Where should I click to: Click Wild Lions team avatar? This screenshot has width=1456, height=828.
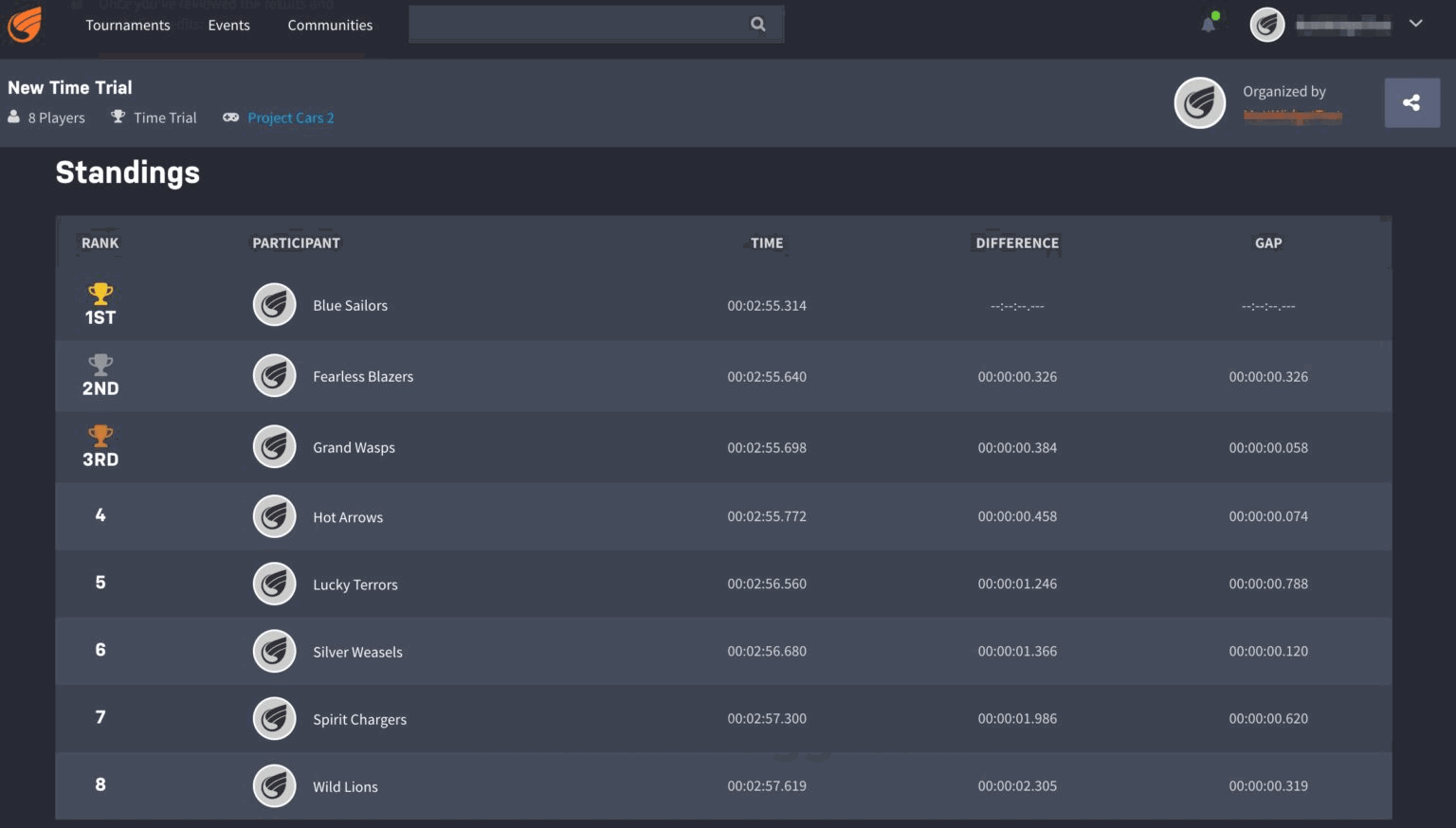pos(275,785)
